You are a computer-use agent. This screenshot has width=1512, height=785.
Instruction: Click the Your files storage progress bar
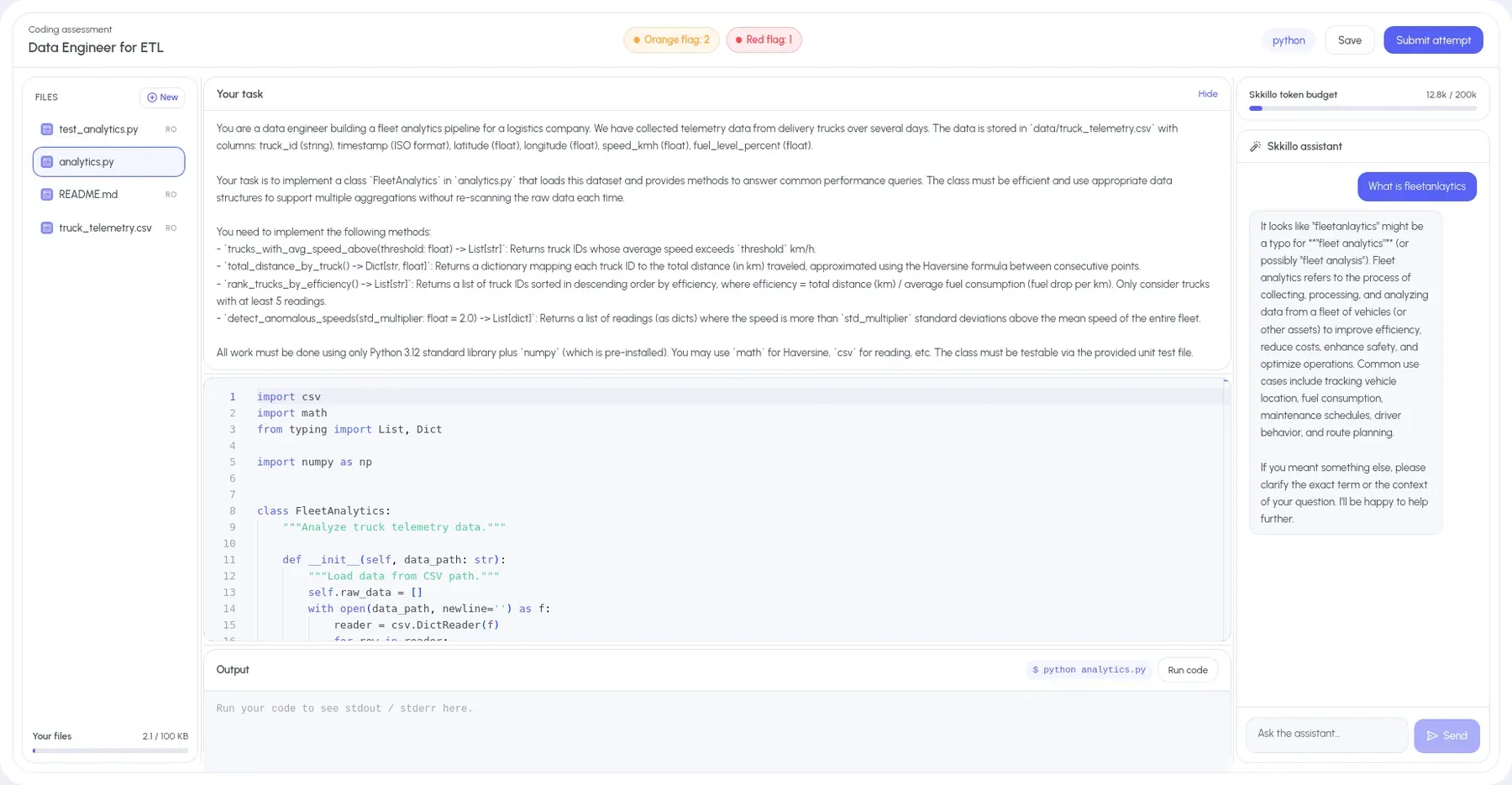pyautogui.click(x=110, y=751)
